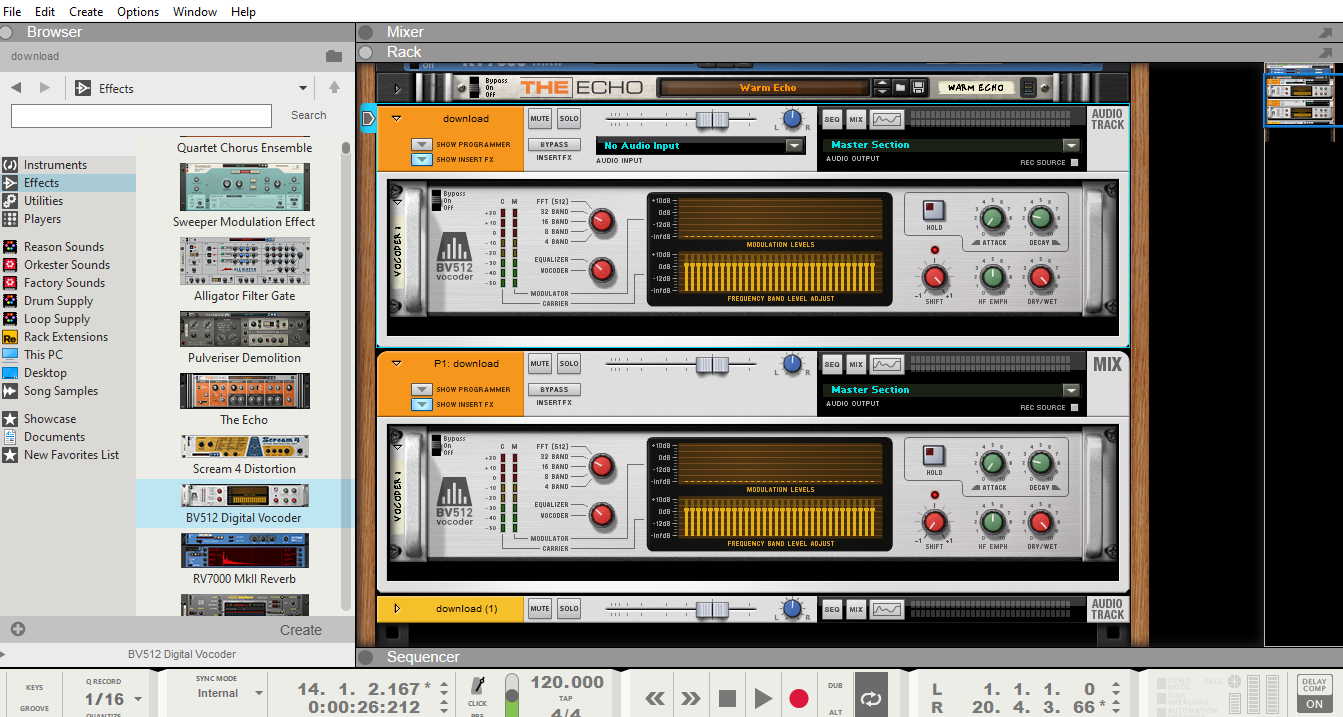Image resolution: width=1343 pixels, height=717 pixels.
Task: Toggle the loop button in the transport
Action: (871, 699)
